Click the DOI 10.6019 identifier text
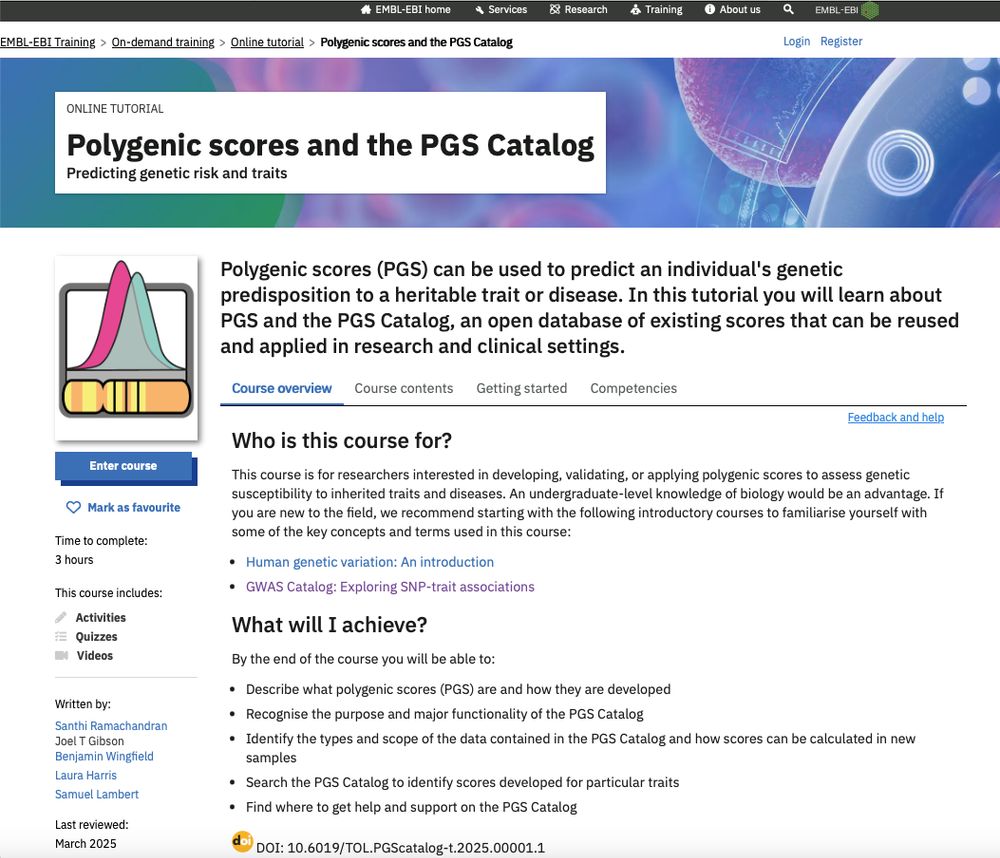Screen dimensions: 1000x858 coord(401,848)
